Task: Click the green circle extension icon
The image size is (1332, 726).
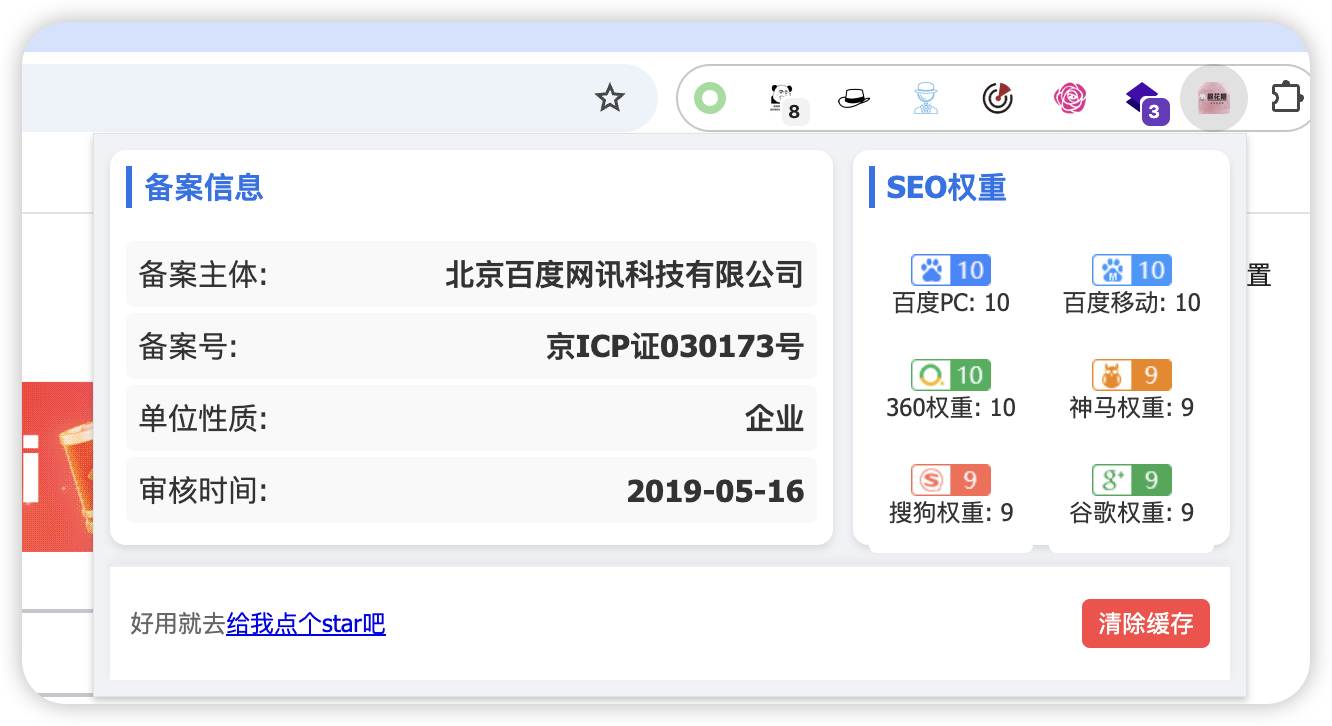Action: click(x=710, y=97)
